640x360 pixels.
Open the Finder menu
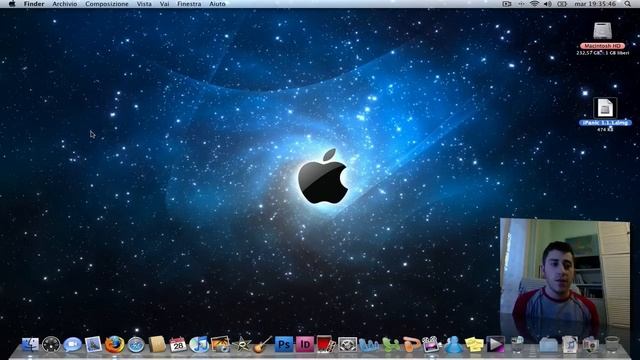[34, 4]
